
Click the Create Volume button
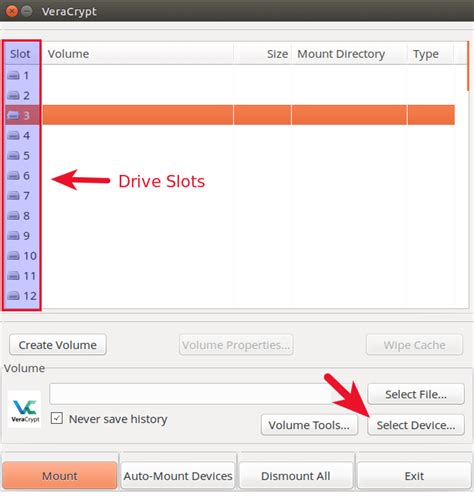point(58,345)
